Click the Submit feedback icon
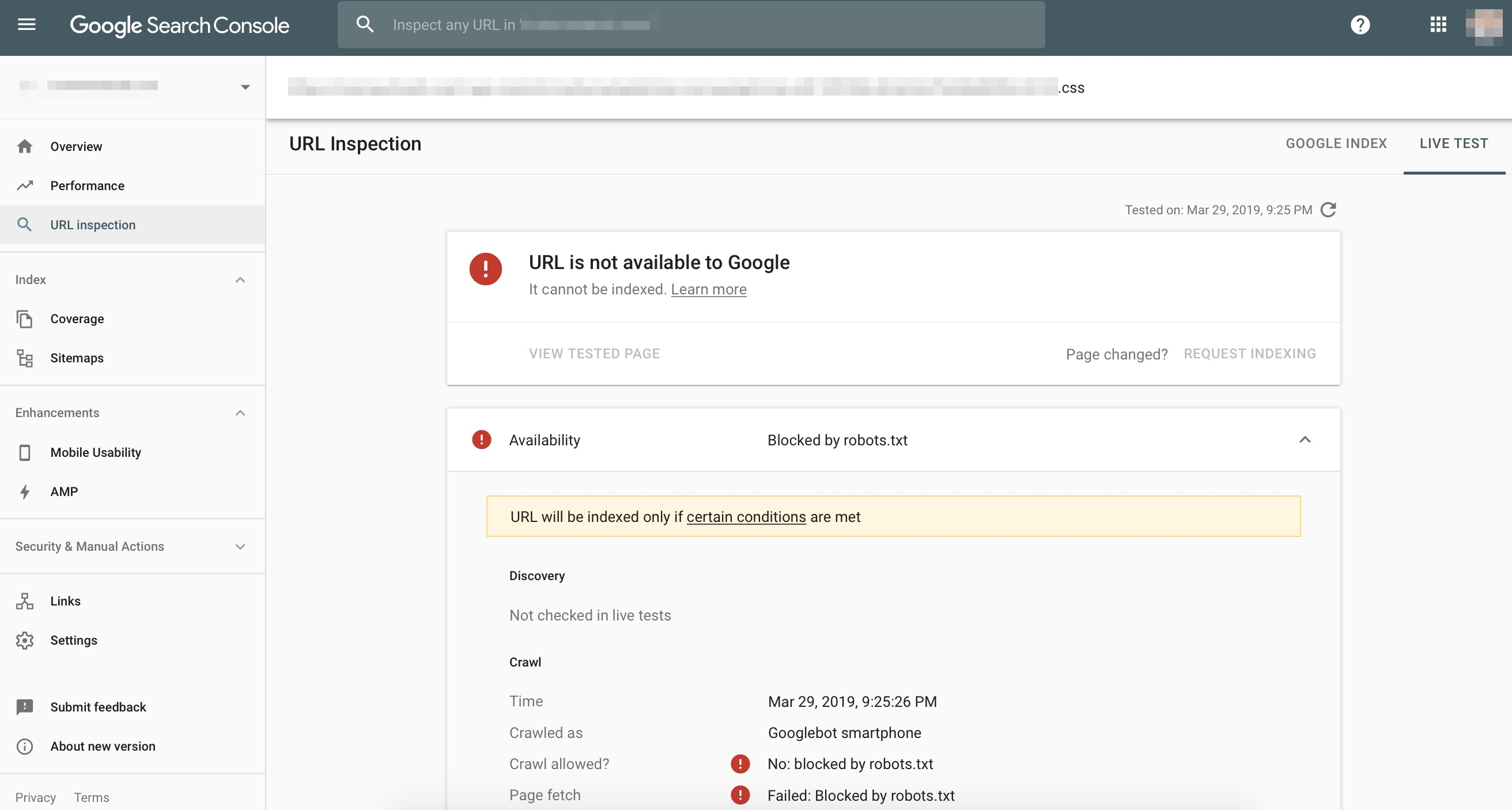This screenshot has height=810, width=1512. click(25, 707)
